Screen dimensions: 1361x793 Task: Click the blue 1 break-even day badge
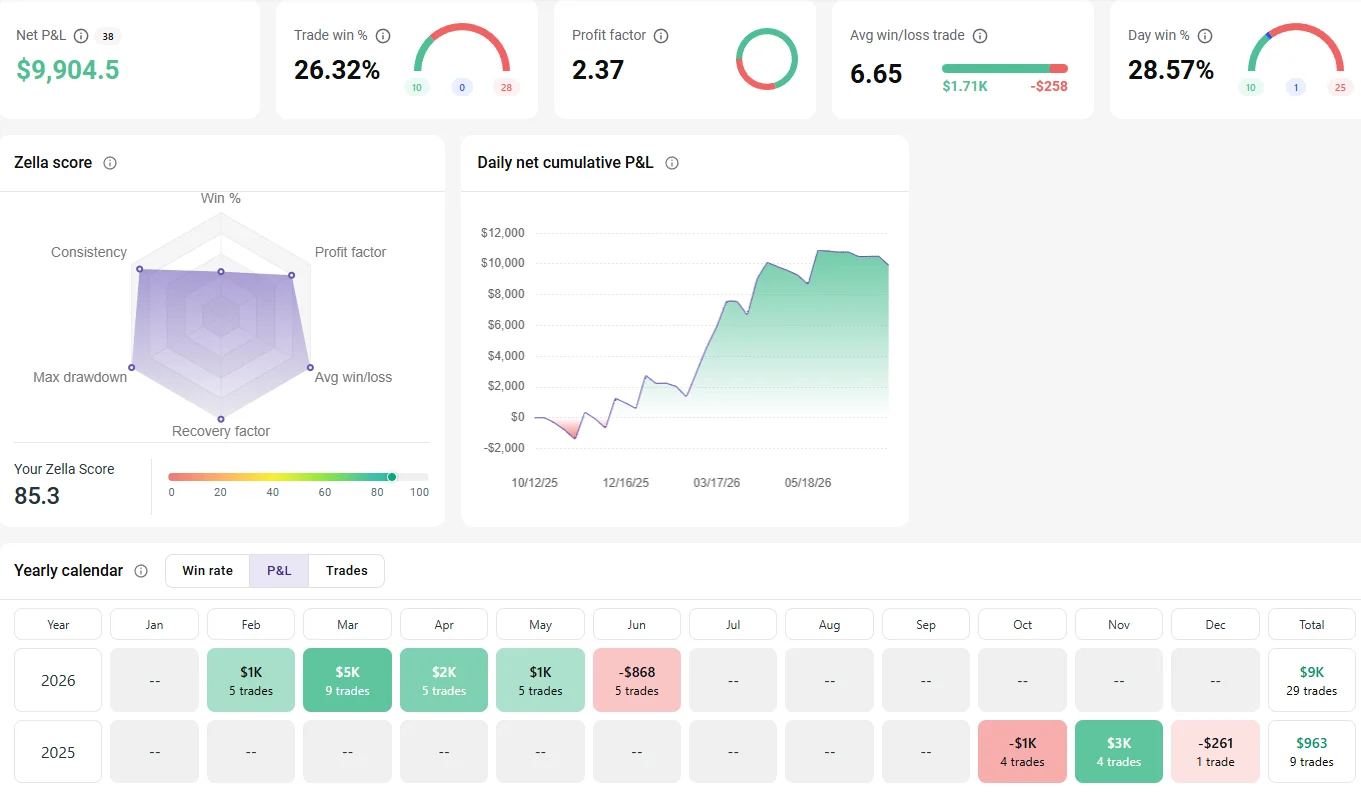pos(1296,88)
